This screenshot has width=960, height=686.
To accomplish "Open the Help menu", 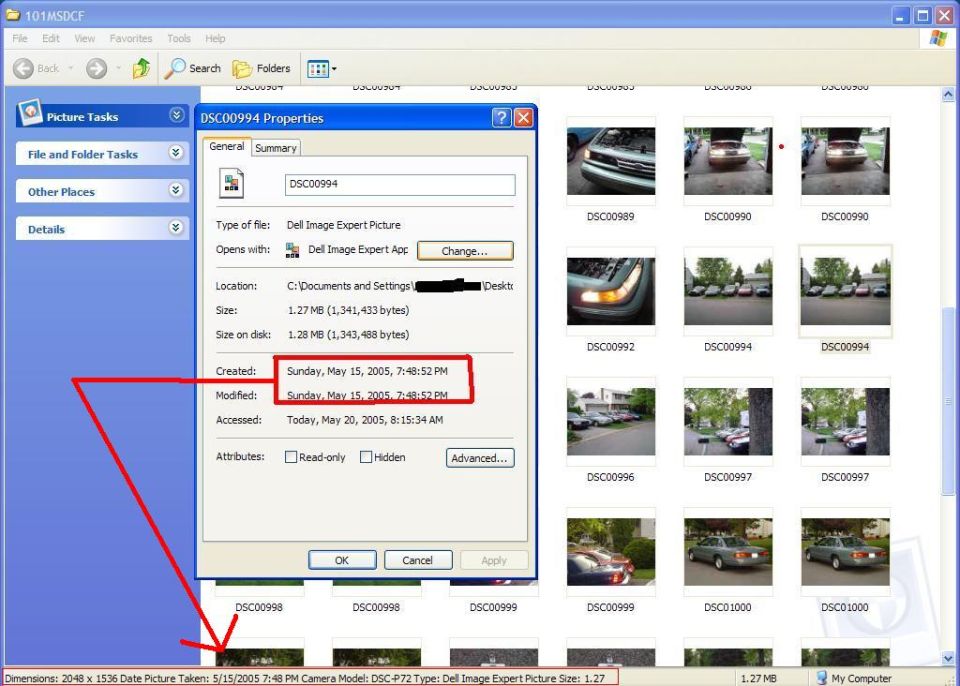I will (x=215, y=39).
